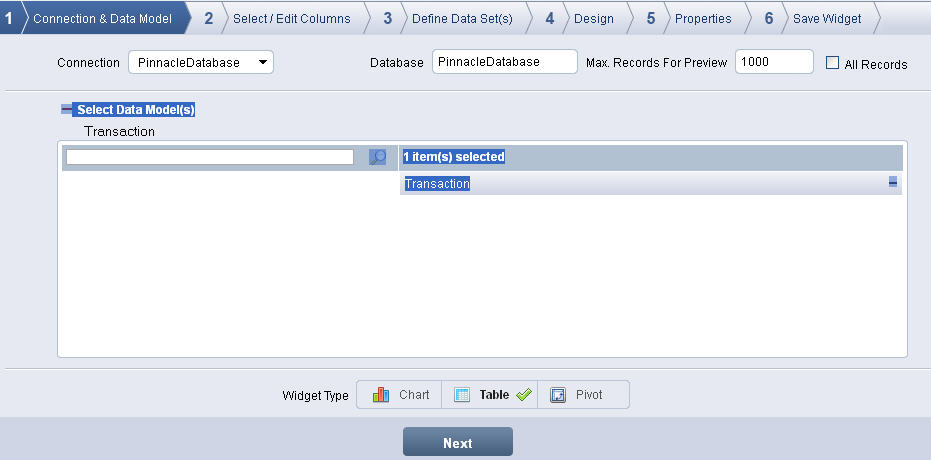This screenshot has height=460, width=931.
Task: Enable the All Records checkbox
Action: tap(832, 63)
